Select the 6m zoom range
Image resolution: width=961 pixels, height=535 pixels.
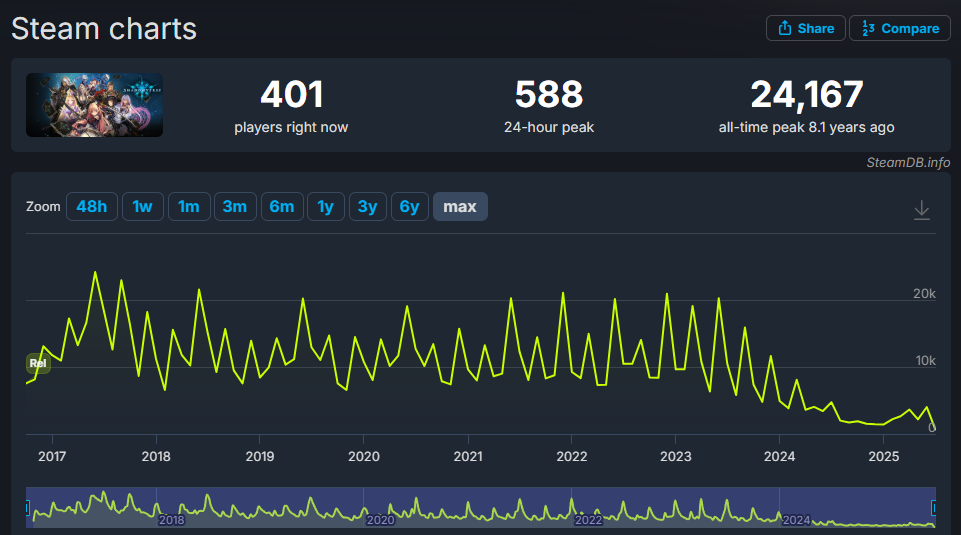click(x=282, y=207)
